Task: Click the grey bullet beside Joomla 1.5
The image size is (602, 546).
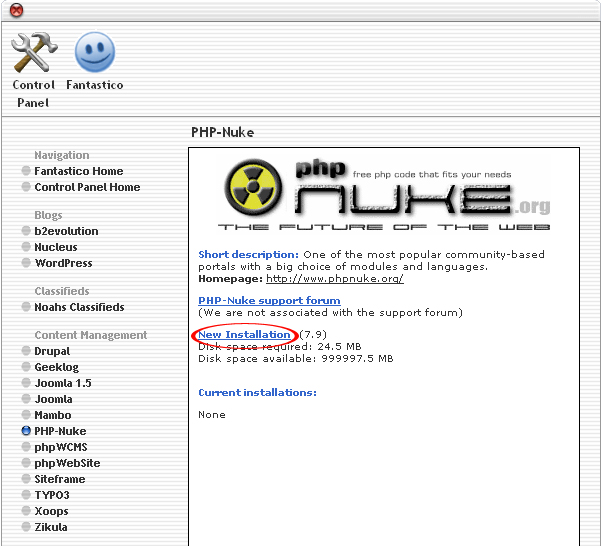Action: tap(26, 383)
